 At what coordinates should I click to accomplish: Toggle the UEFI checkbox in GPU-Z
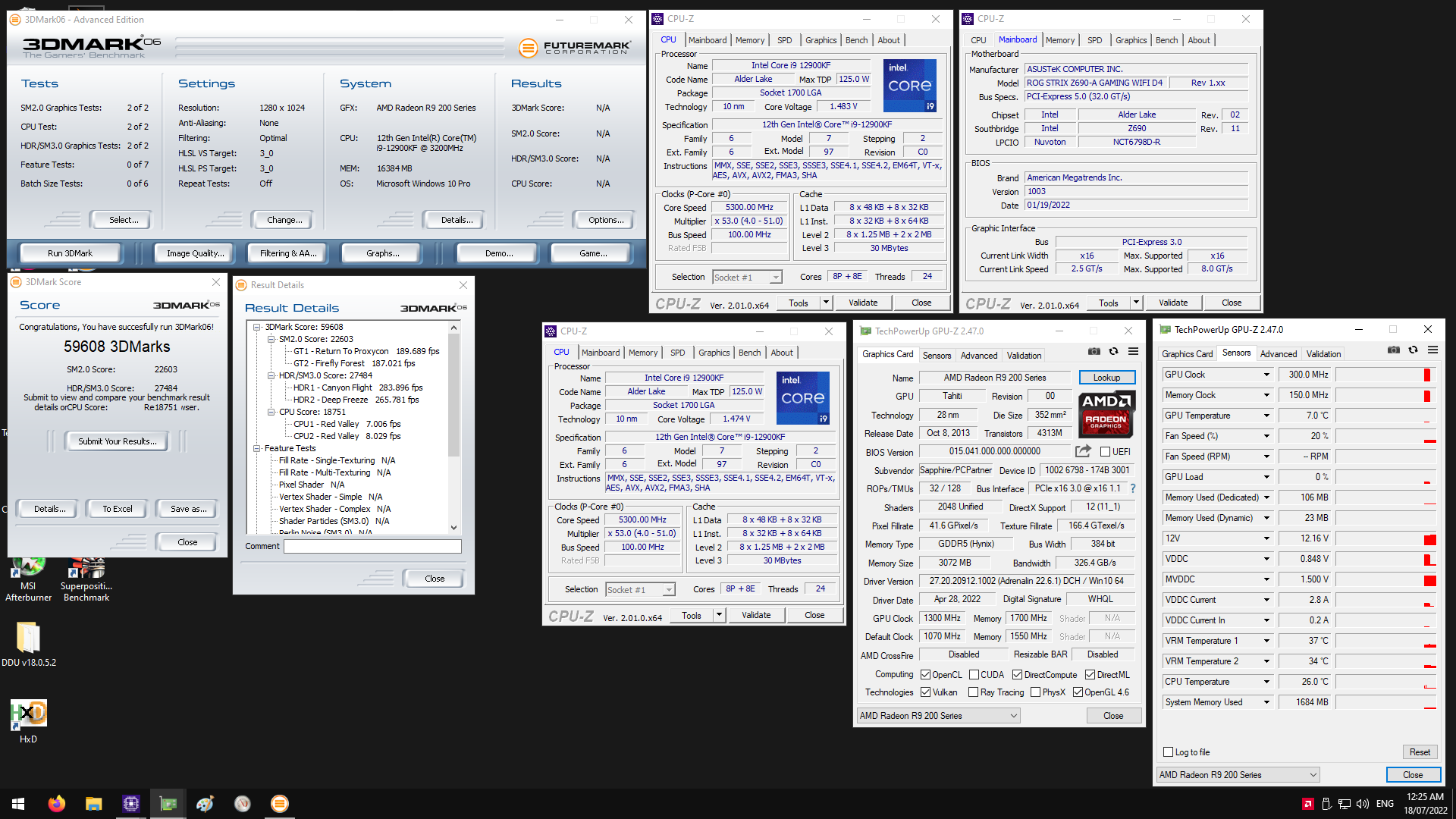pyautogui.click(x=1105, y=452)
